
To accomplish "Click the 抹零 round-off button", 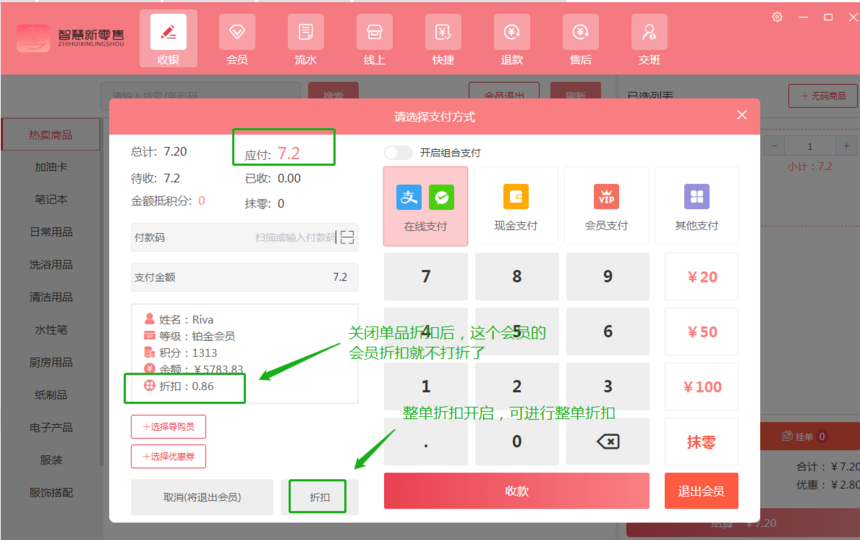I will 701,441.
